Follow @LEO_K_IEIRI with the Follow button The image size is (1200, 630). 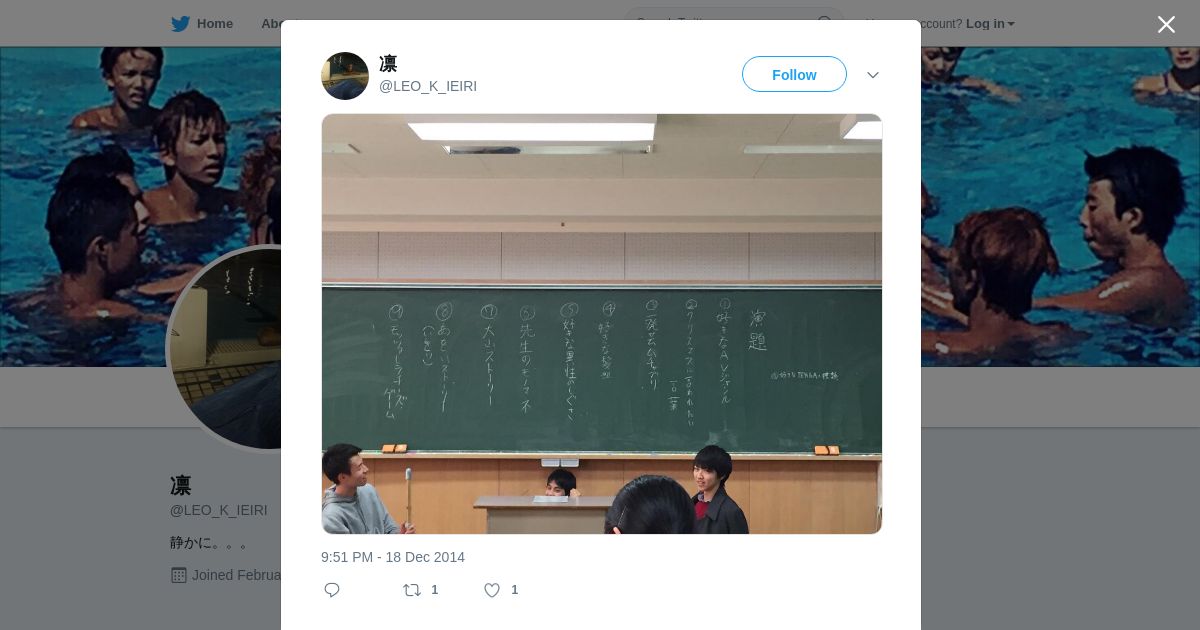[x=794, y=75]
